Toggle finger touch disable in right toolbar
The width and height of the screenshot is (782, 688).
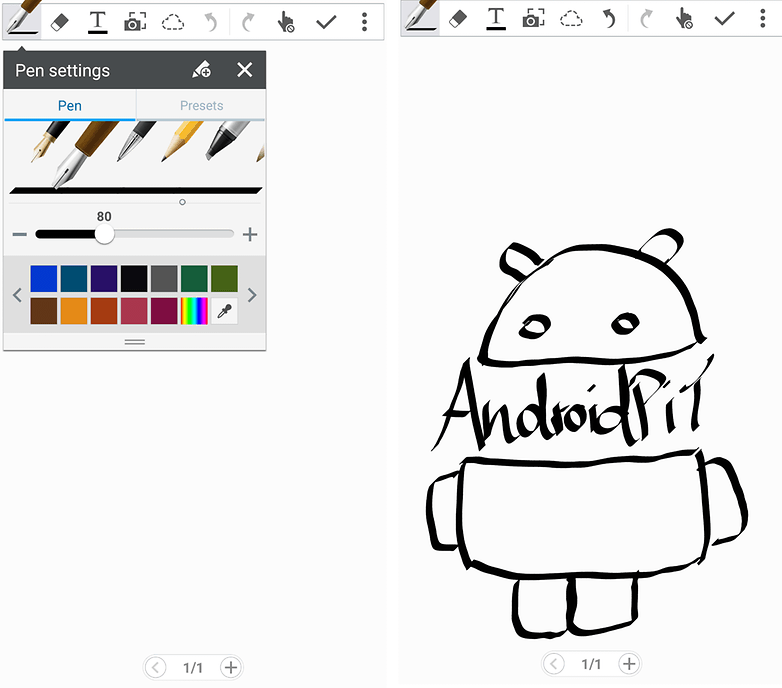coord(684,19)
